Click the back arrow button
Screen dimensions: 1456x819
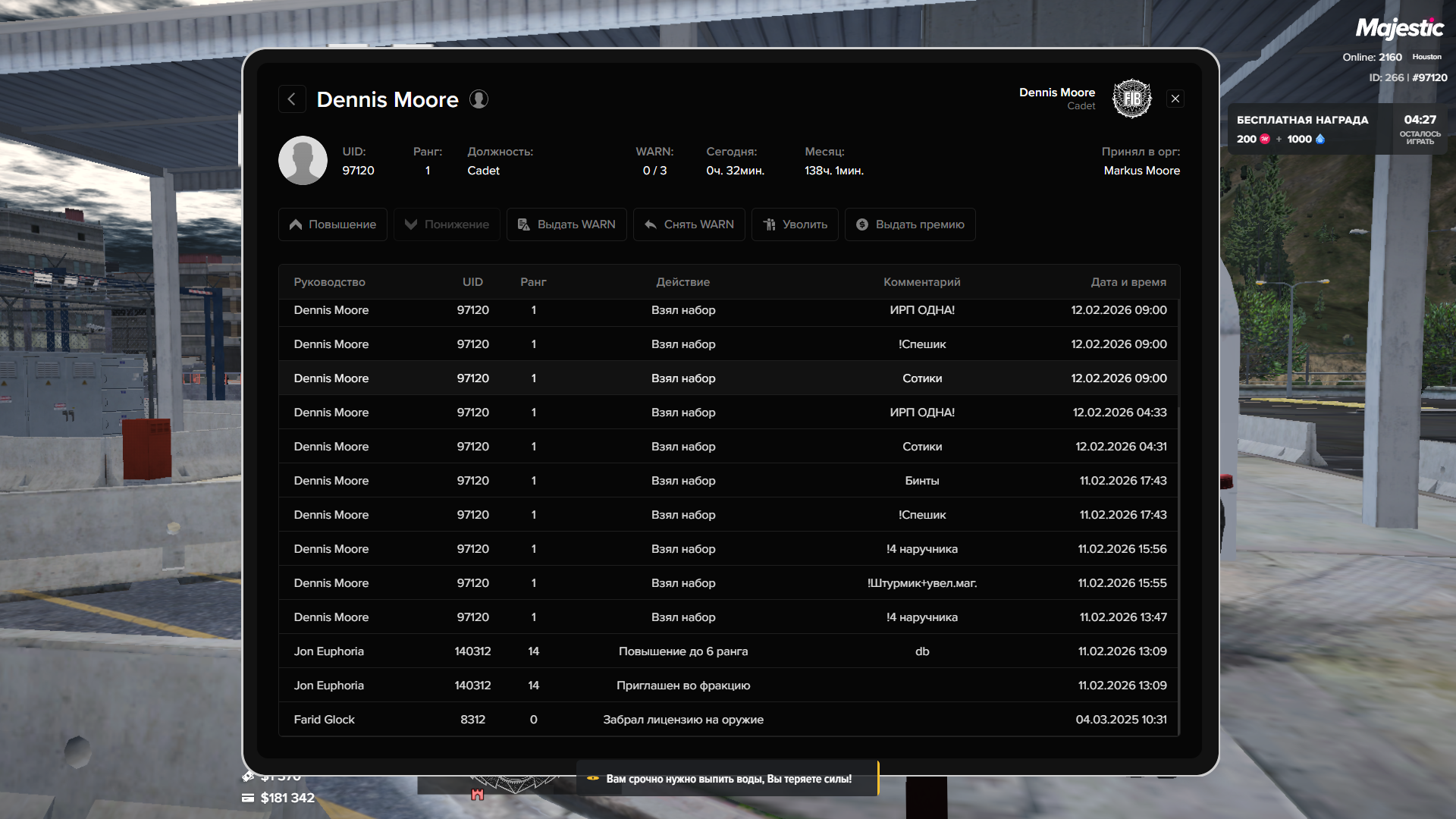pyautogui.click(x=292, y=99)
